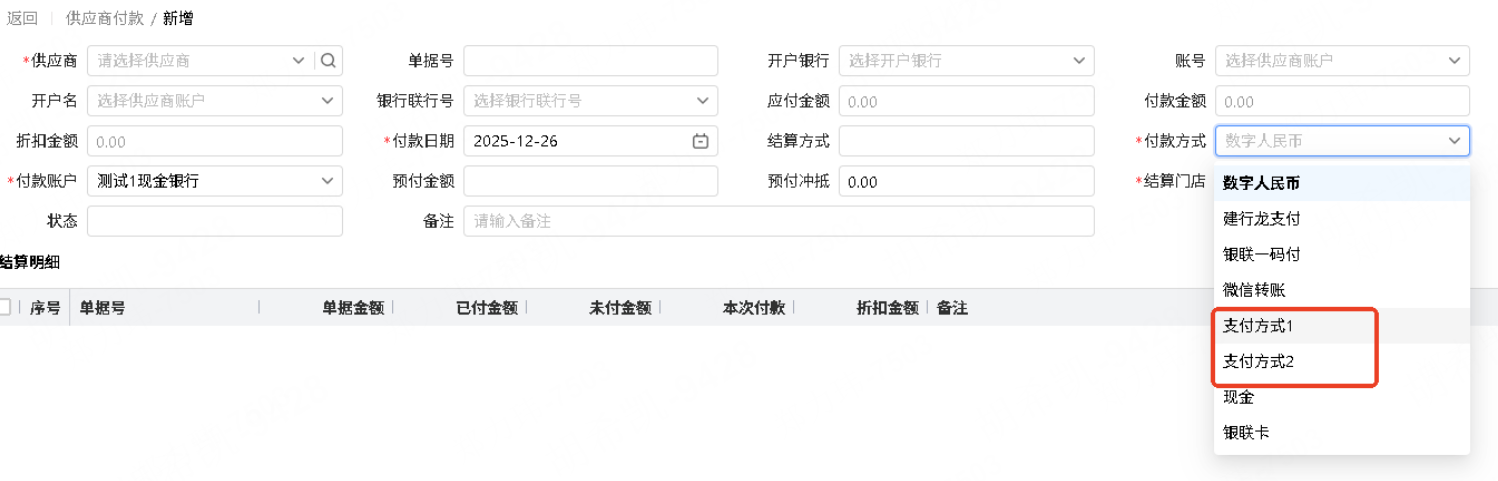The image size is (1498, 481).
Task: Choose 支付方式2 in the list
Action: 1258,361
